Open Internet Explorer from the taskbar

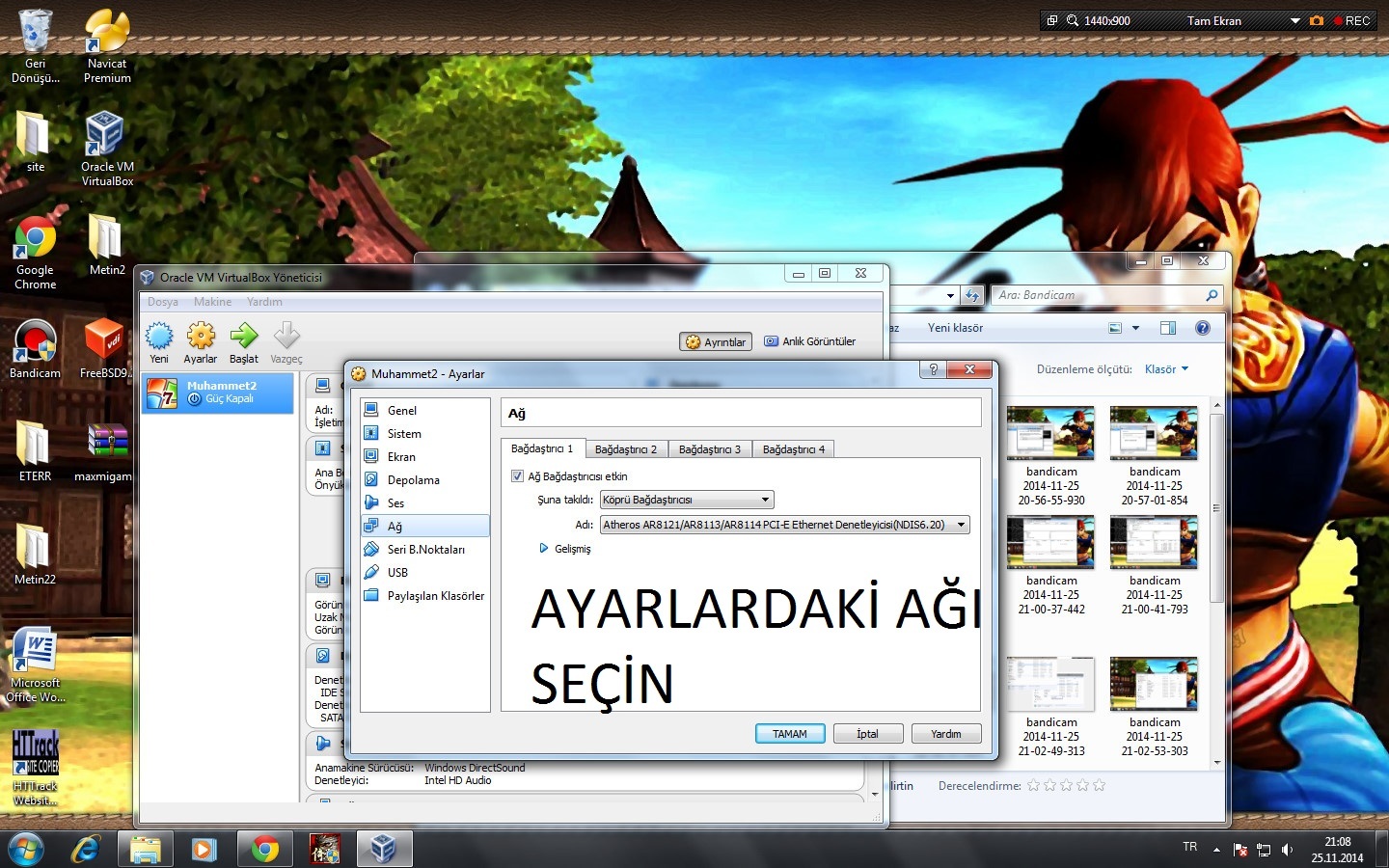coord(86,849)
